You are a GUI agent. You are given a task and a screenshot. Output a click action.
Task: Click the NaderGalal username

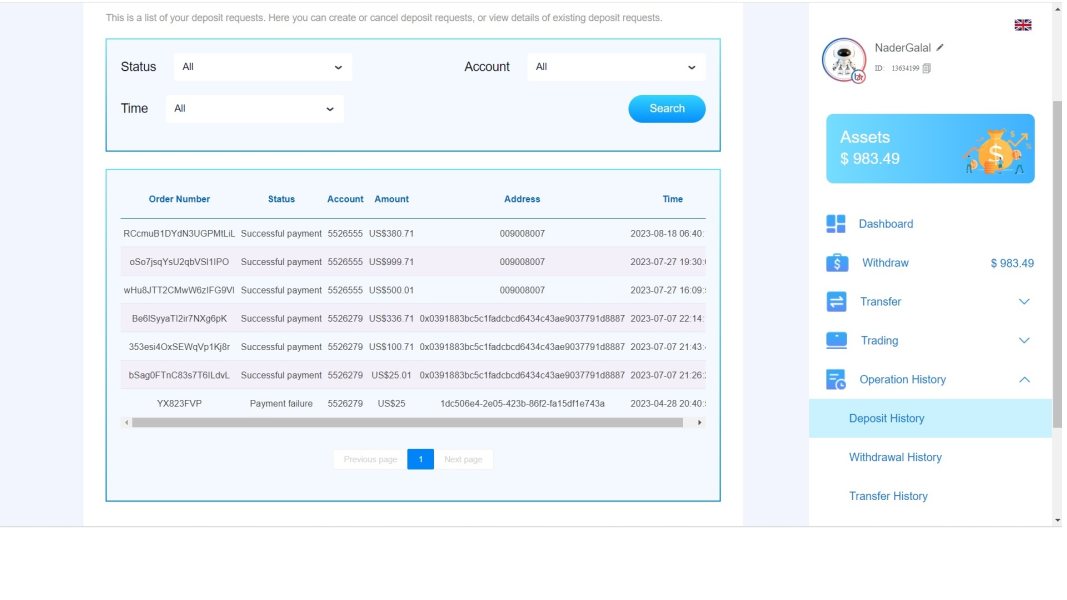pyautogui.click(x=902, y=48)
